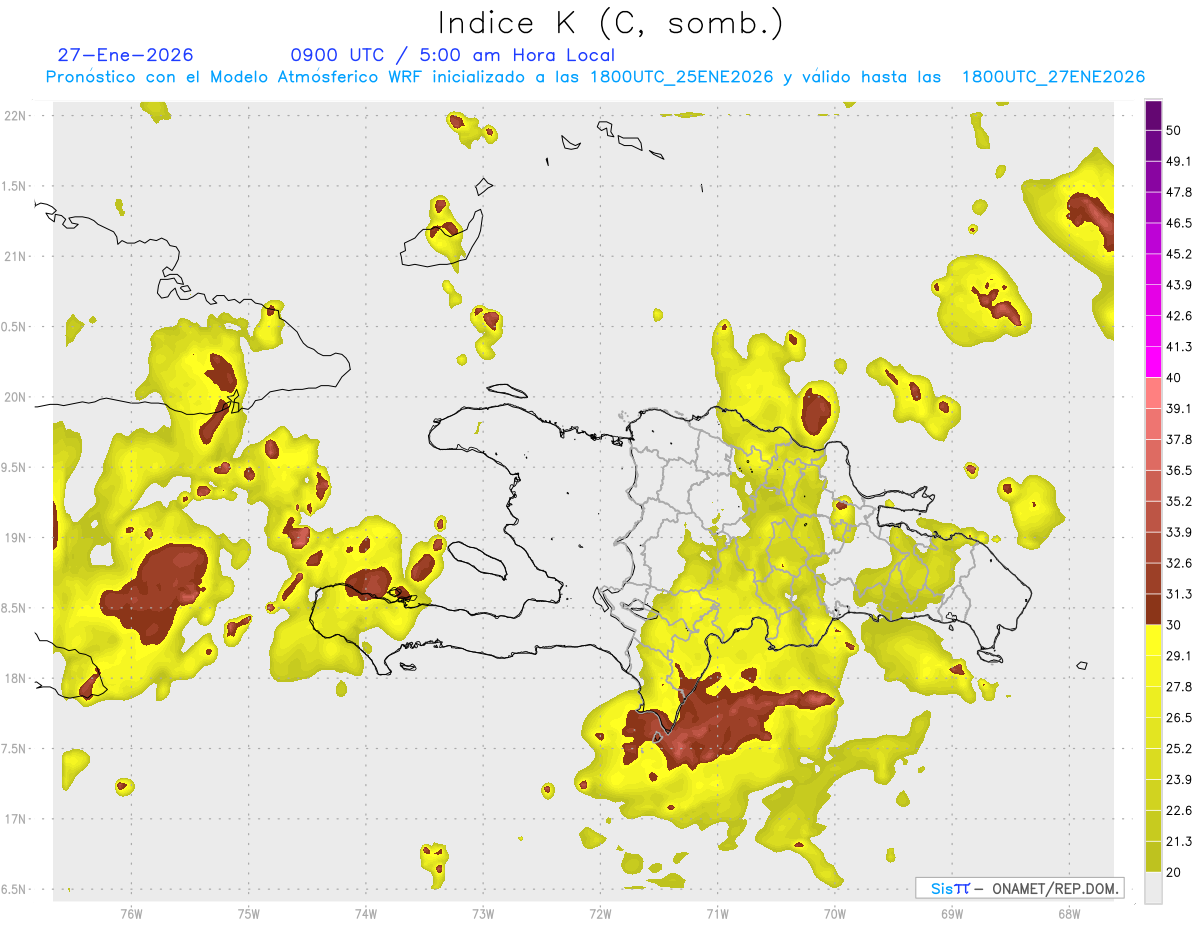
Task: Click the "49.1" color scale value
Action: click(x=1179, y=161)
